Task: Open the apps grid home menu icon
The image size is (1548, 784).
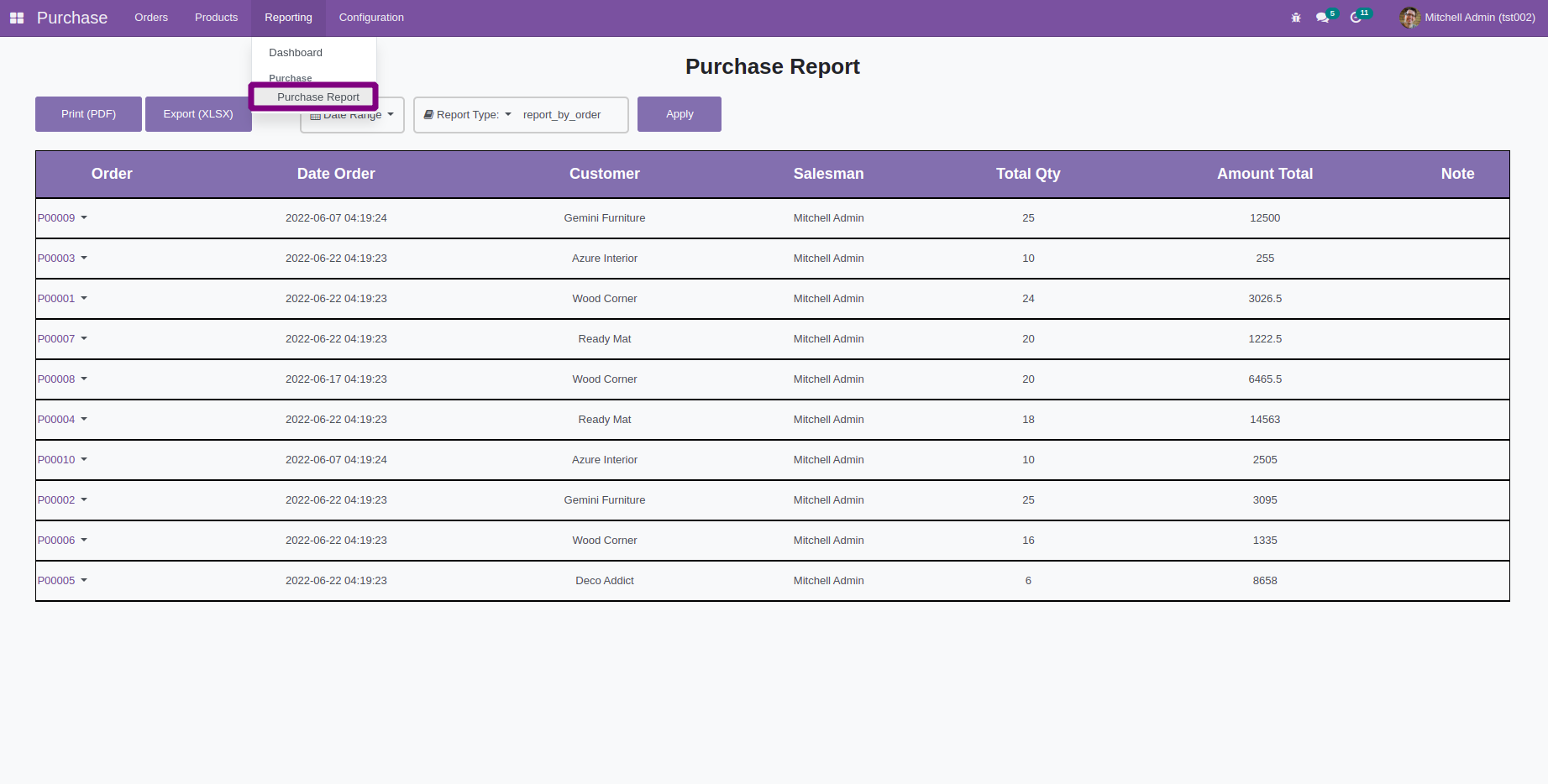Action: (x=17, y=18)
